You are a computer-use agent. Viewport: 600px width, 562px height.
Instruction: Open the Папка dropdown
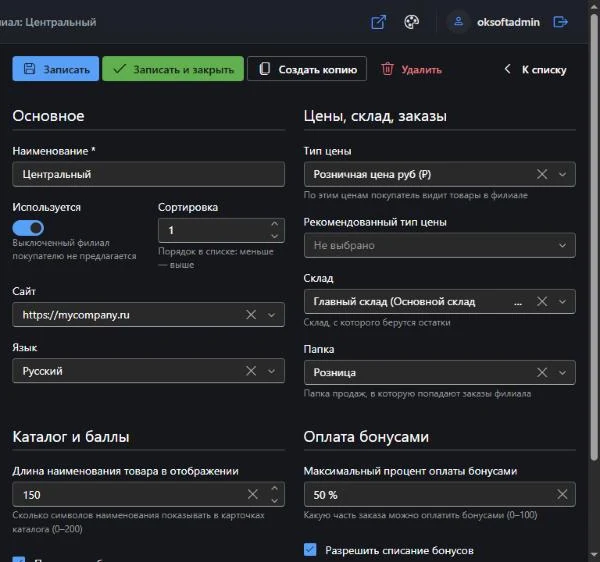coord(562,373)
